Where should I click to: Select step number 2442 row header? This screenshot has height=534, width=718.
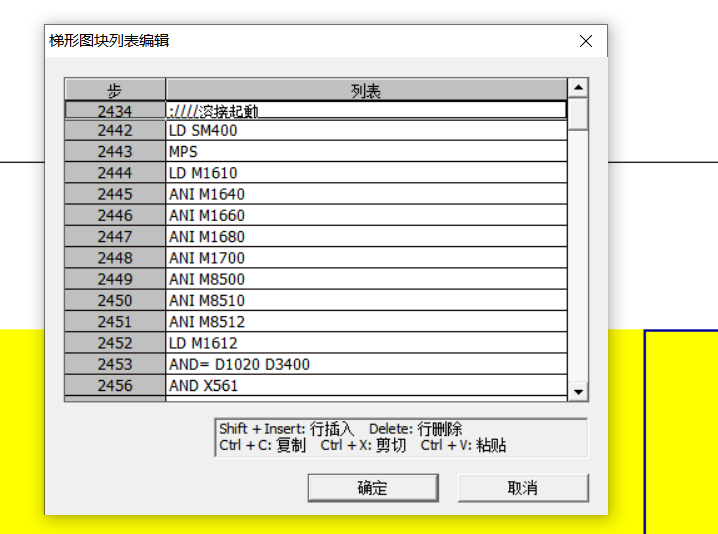point(115,131)
